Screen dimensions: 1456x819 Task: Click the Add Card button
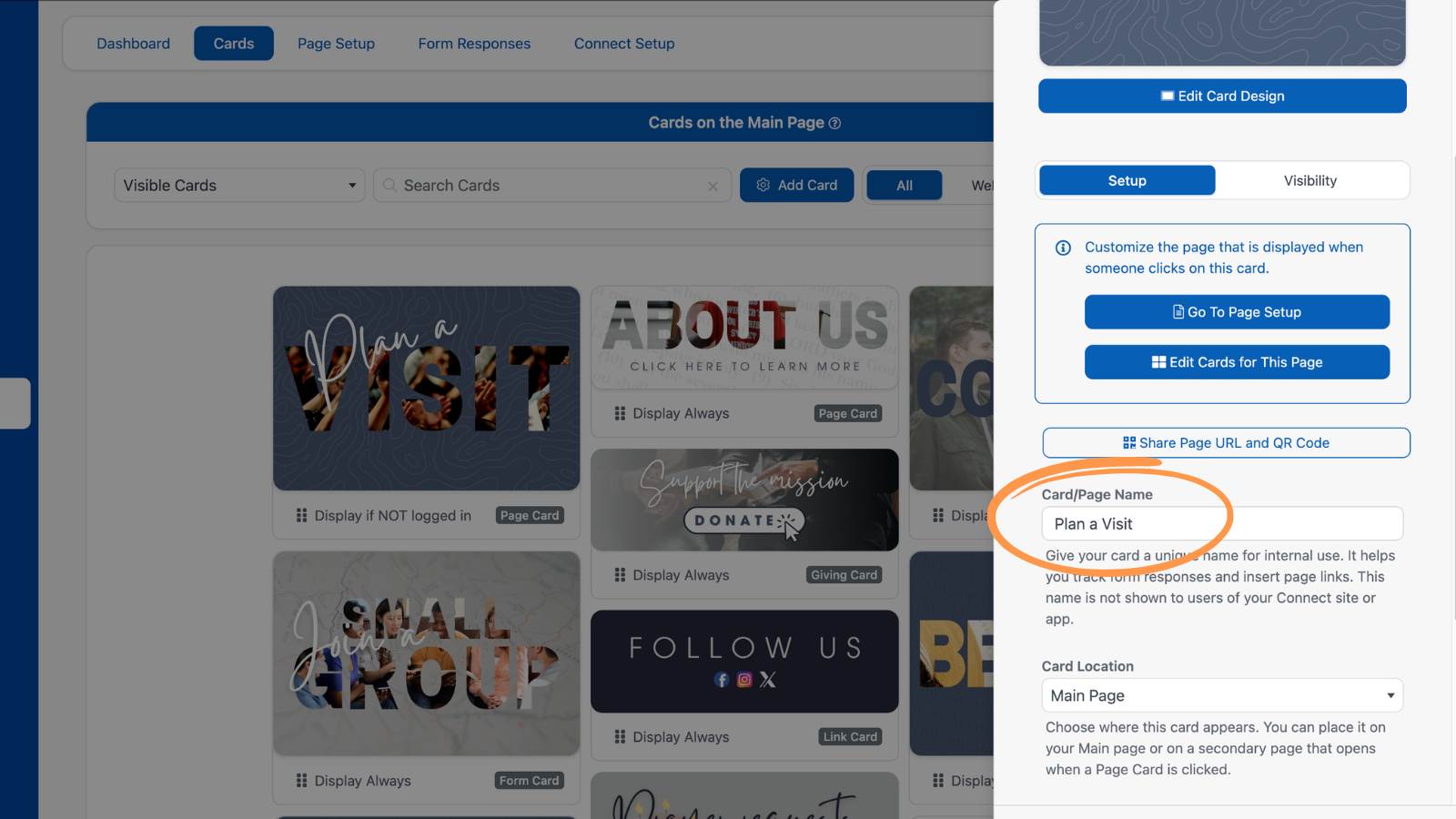(x=796, y=185)
